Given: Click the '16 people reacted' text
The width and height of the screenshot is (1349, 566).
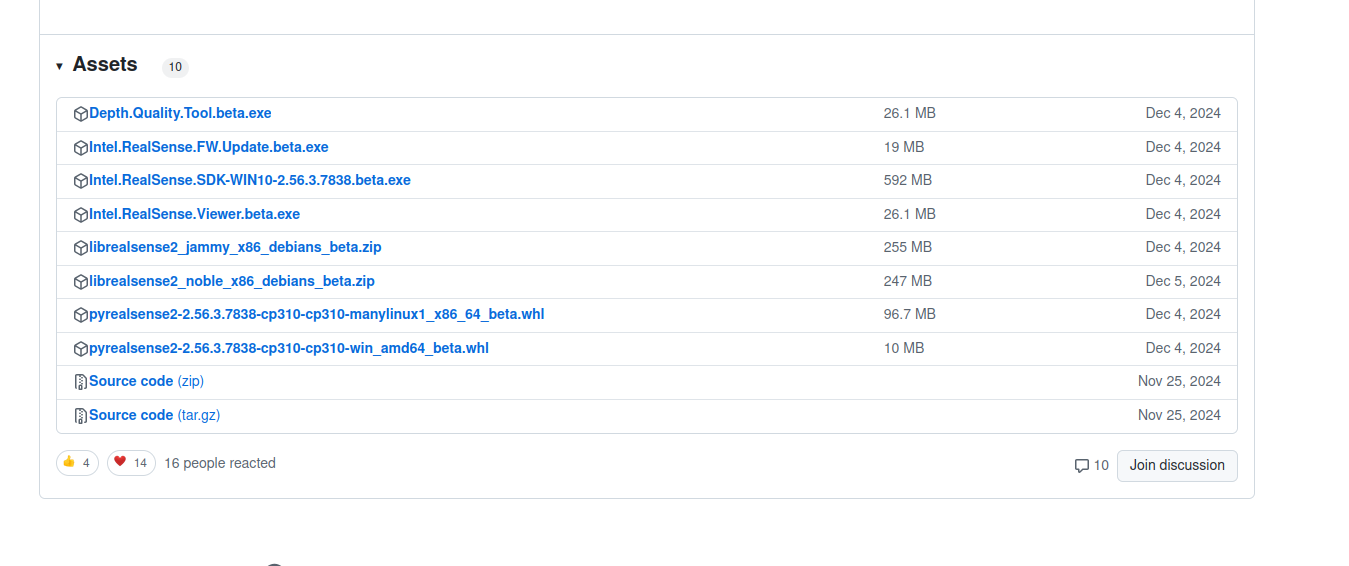Looking at the screenshot, I should click(x=220, y=463).
